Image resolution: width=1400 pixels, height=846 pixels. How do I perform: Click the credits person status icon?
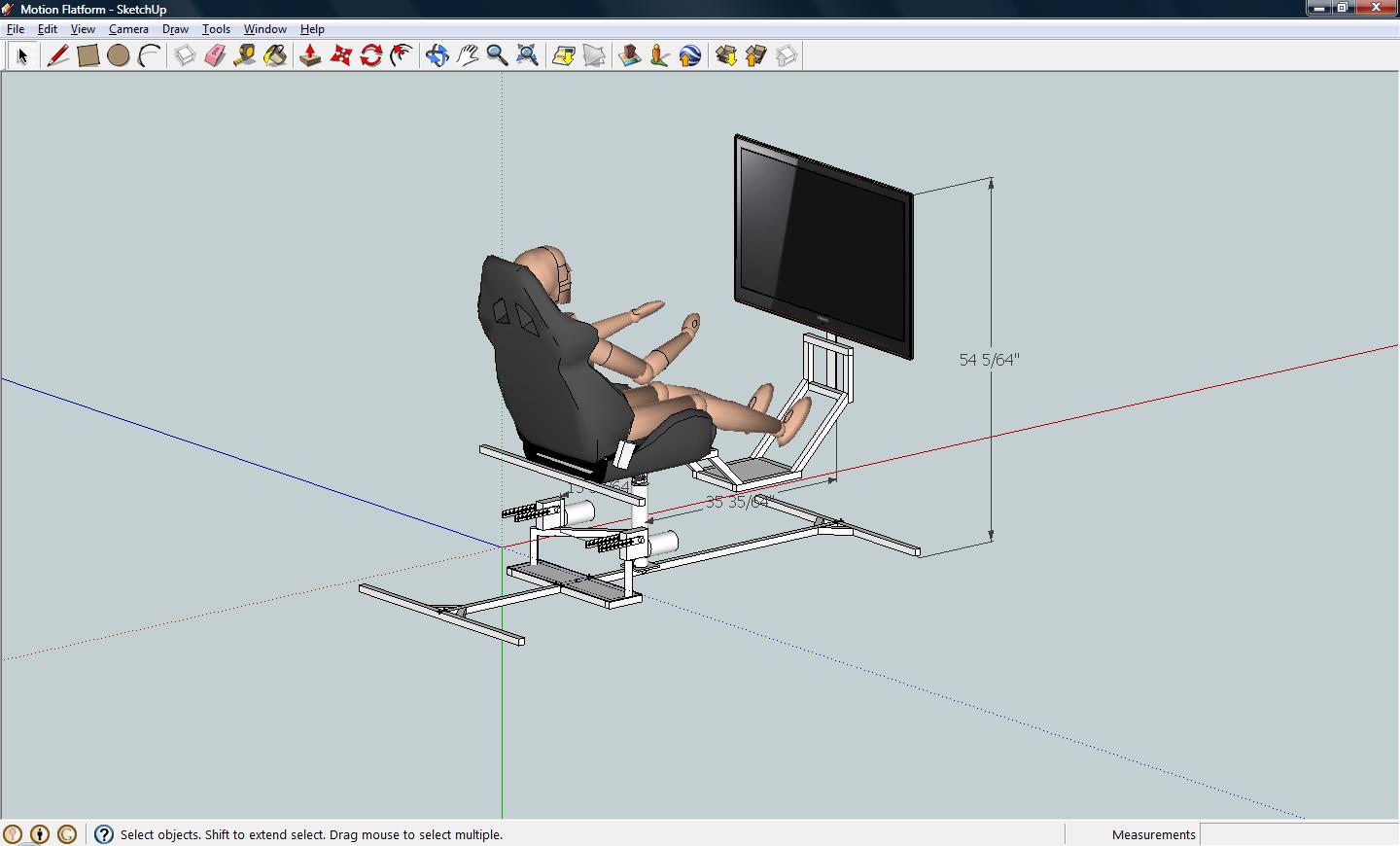pyautogui.click(x=40, y=834)
